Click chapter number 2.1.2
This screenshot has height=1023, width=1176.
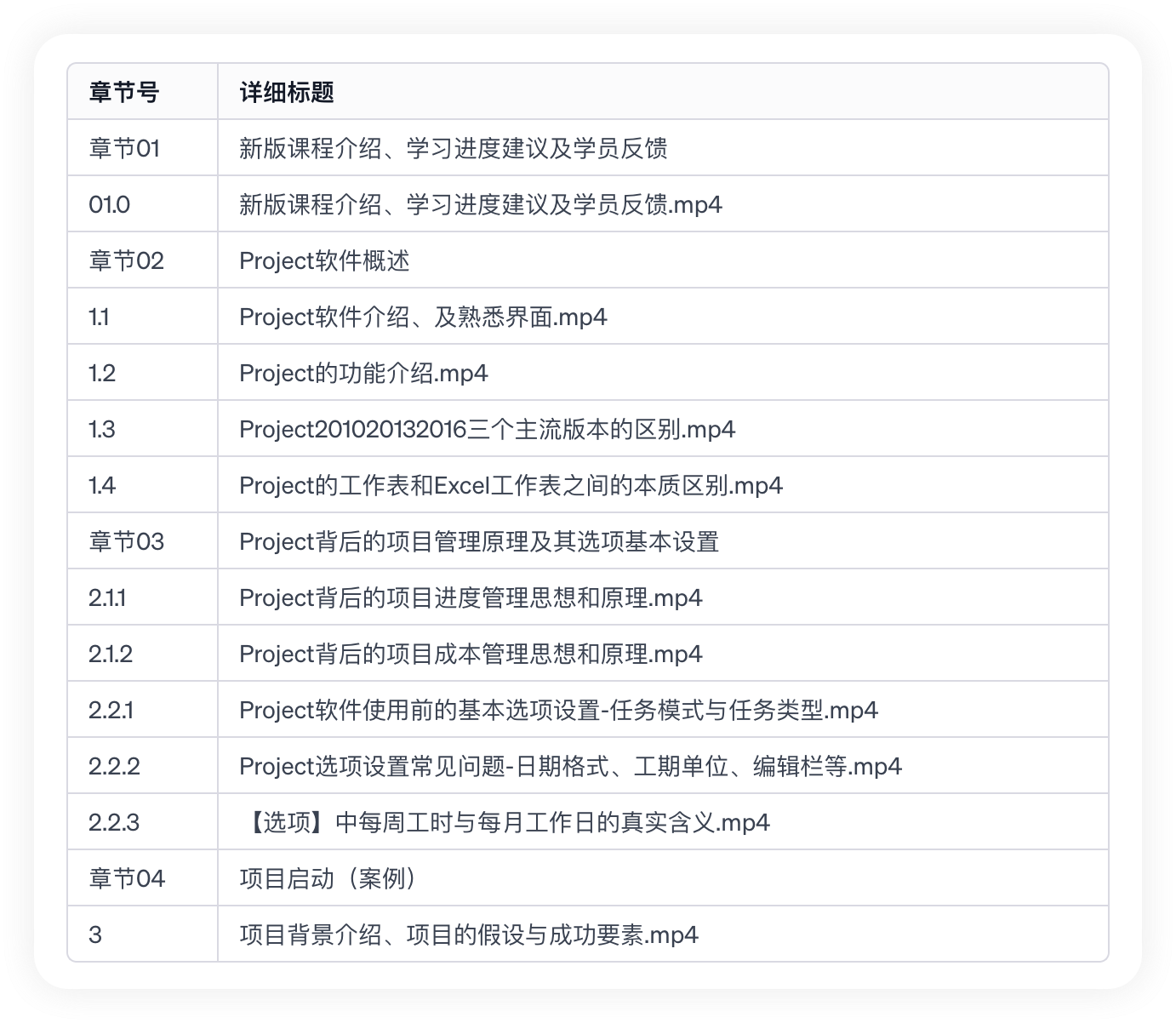pos(111,654)
